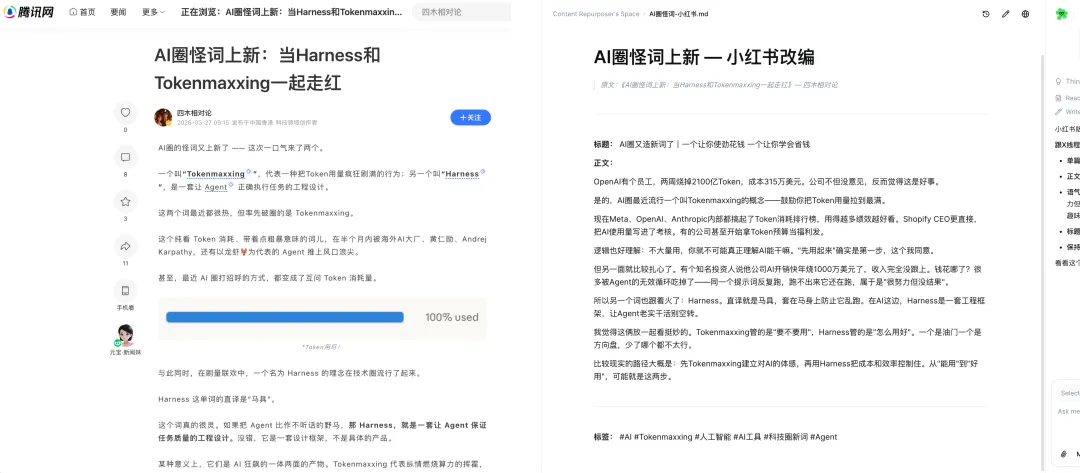The width and height of the screenshot is (1080, 473).
Task: Focus the 四木相对论 search box
Action: 461,12
